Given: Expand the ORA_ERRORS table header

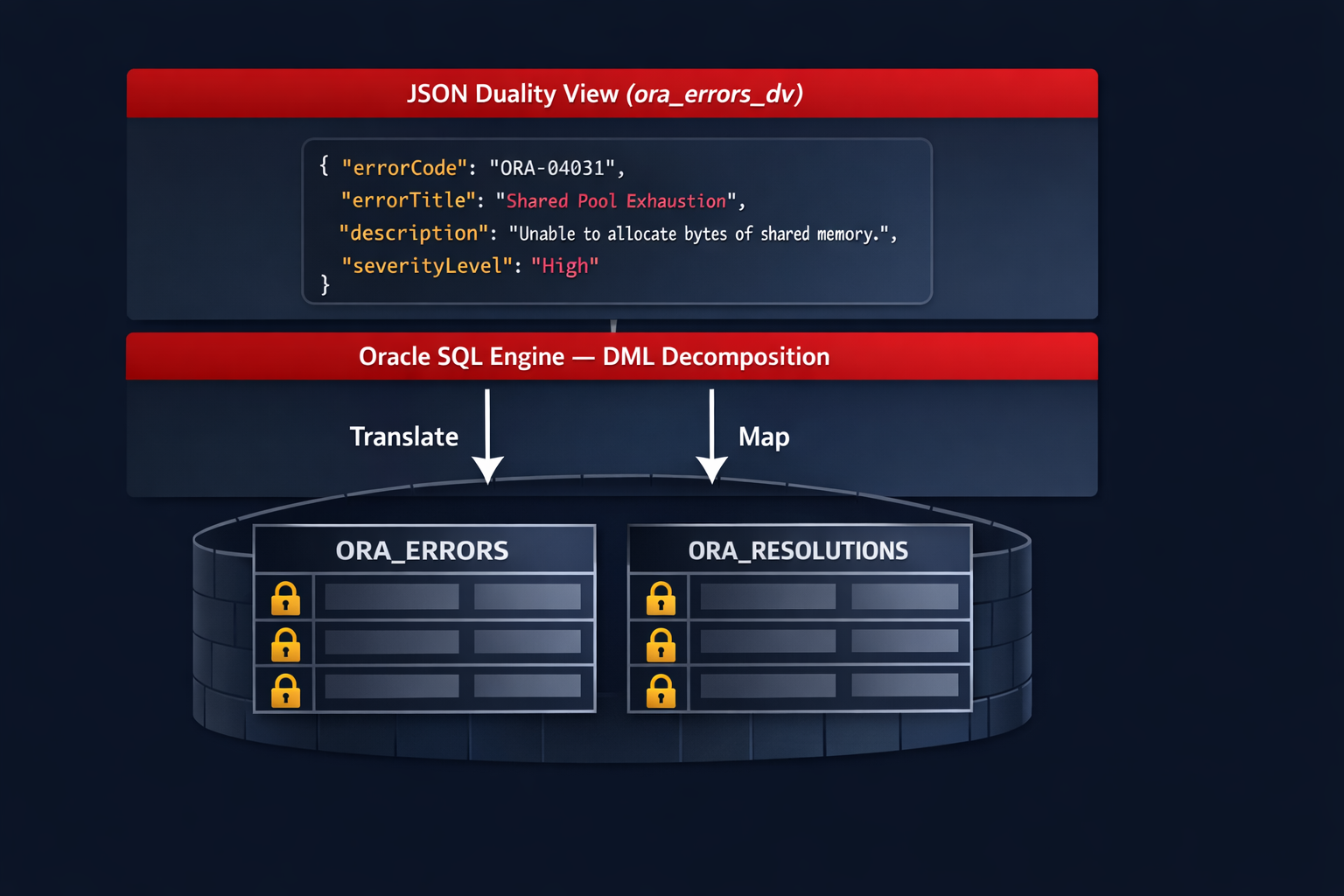Looking at the screenshot, I should click(423, 550).
